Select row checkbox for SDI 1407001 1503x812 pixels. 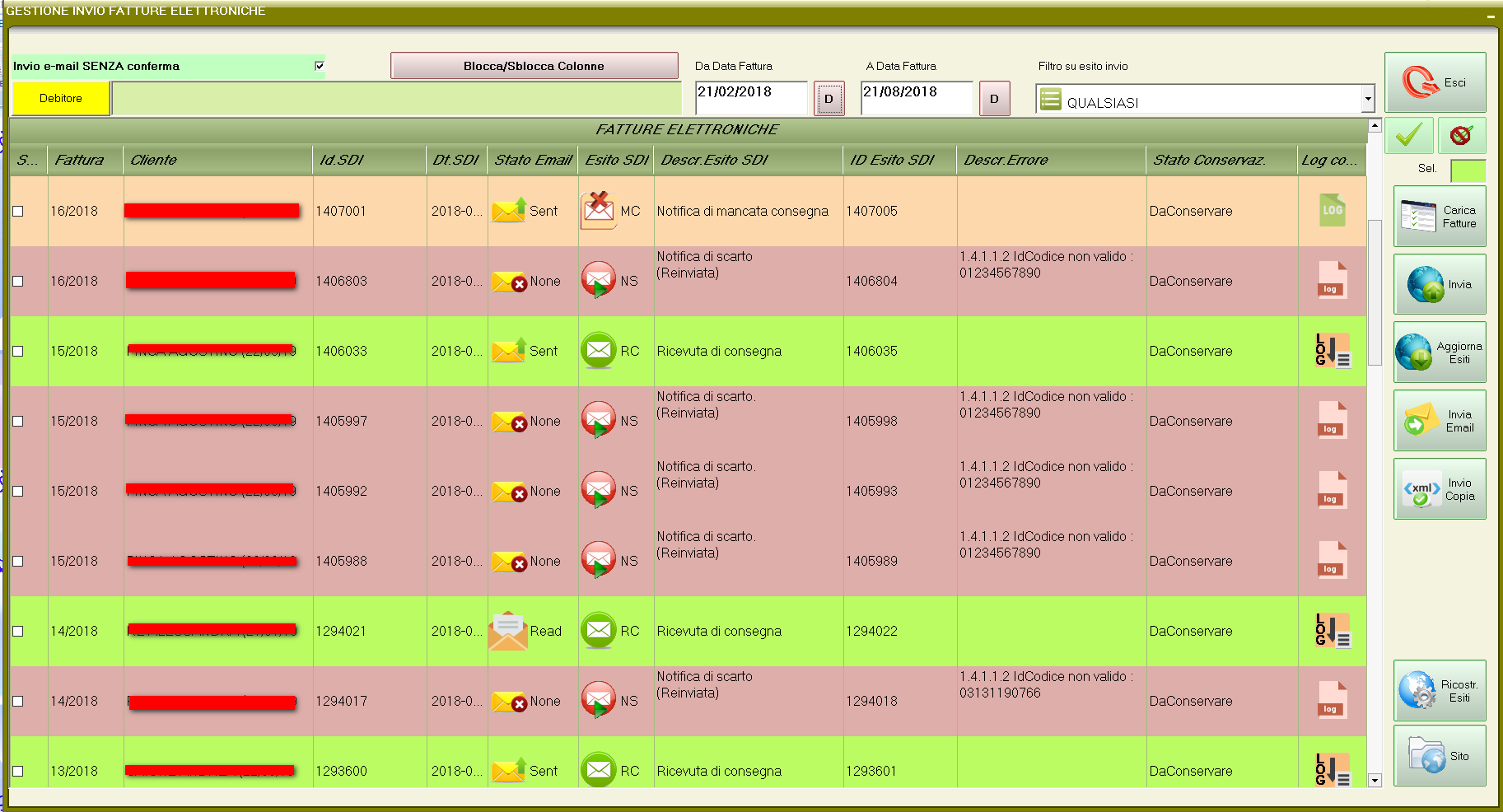click(18, 211)
